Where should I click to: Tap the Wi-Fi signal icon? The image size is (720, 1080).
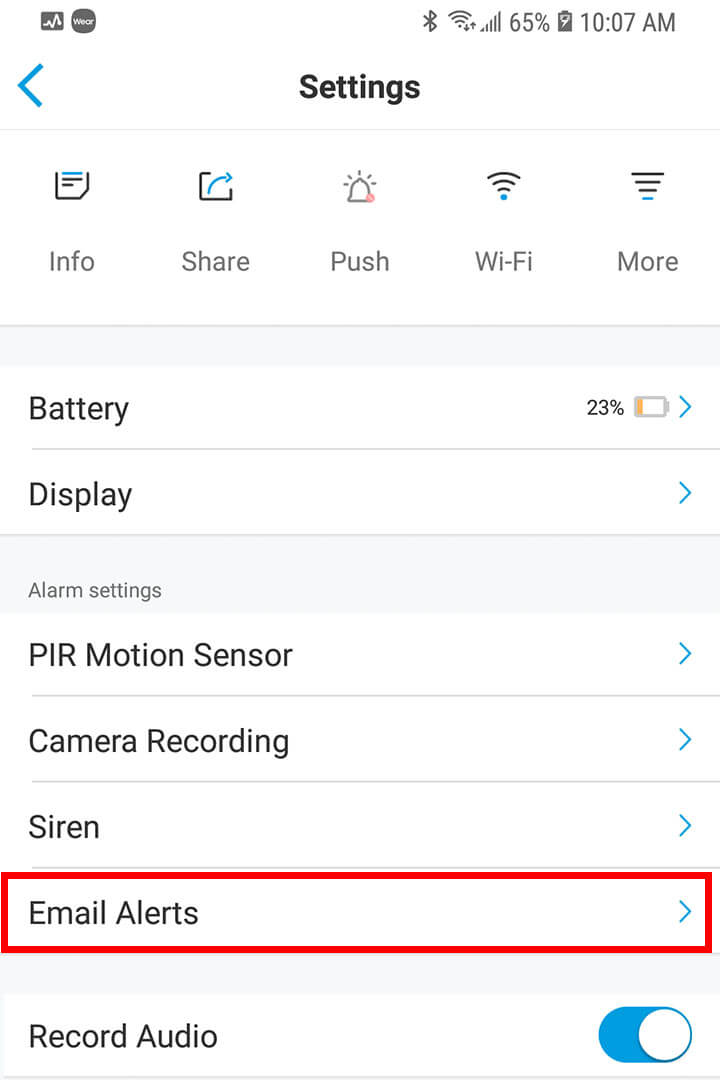coord(503,186)
